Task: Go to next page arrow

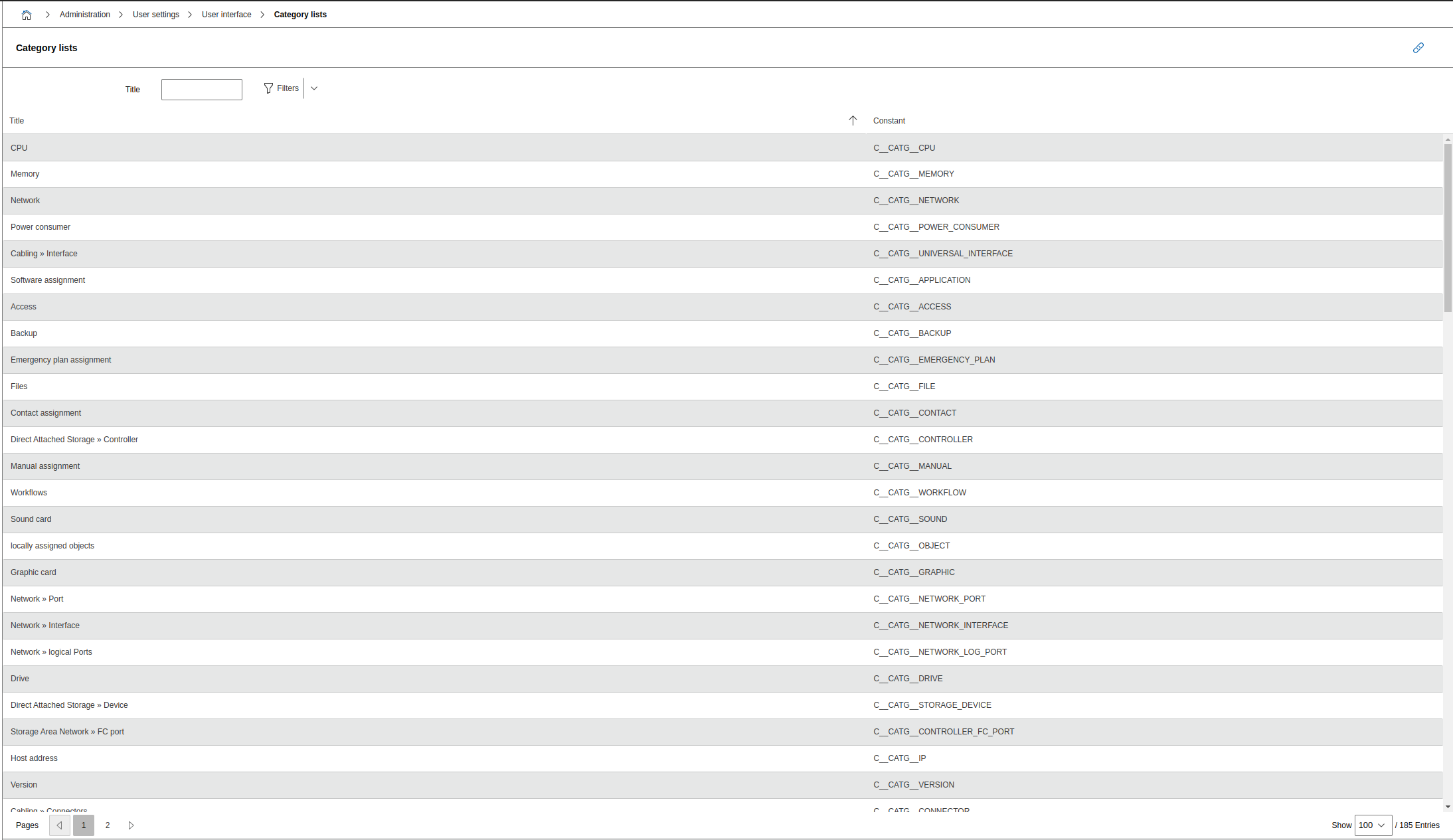Action: click(131, 825)
